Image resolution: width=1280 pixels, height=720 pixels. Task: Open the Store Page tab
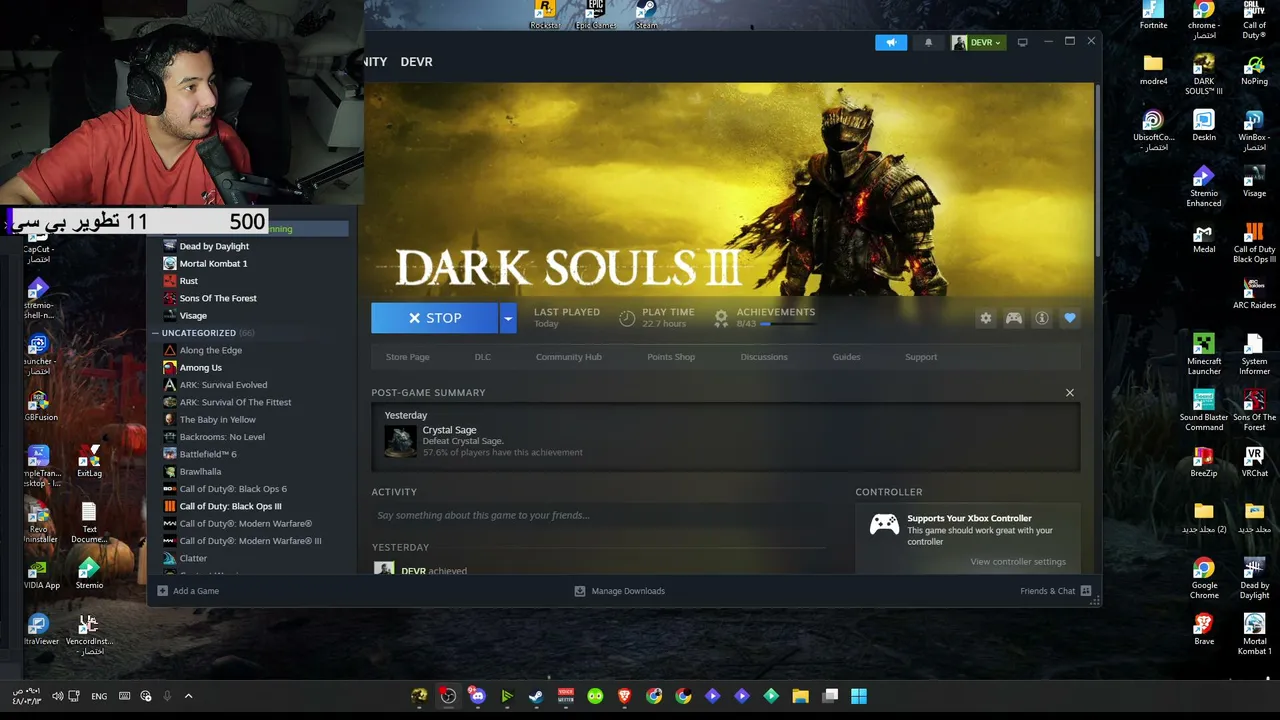408,357
